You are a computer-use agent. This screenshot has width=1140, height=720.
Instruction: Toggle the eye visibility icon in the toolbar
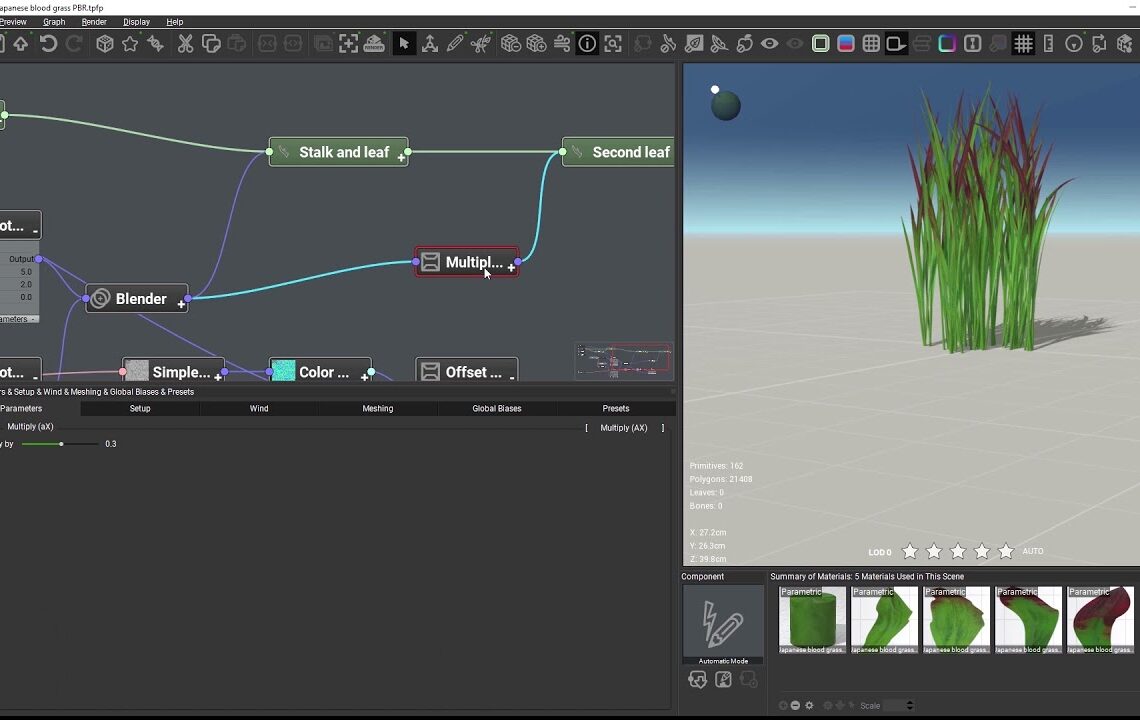pos(768,44)
